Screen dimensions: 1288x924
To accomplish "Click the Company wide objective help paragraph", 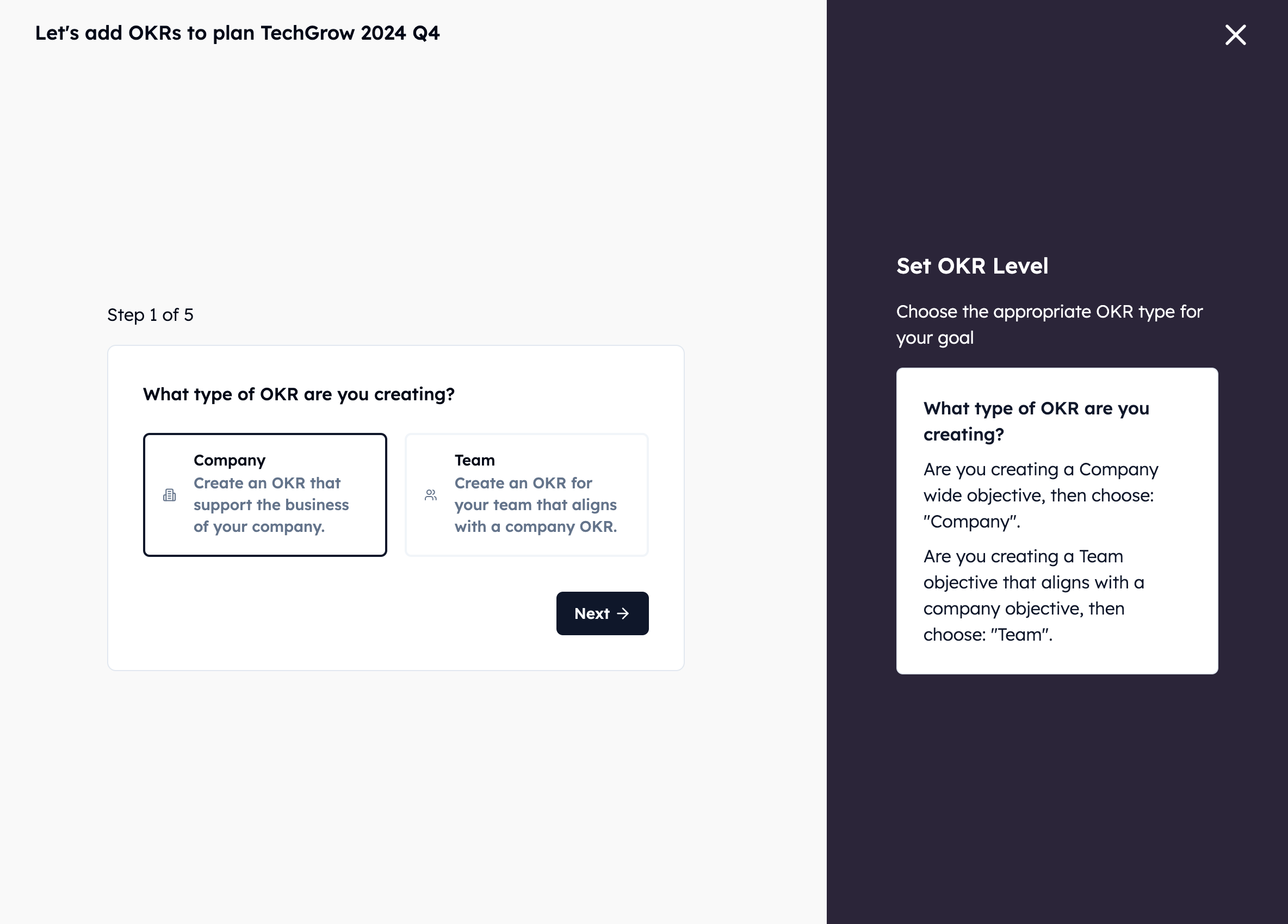I will [1041, 495].
